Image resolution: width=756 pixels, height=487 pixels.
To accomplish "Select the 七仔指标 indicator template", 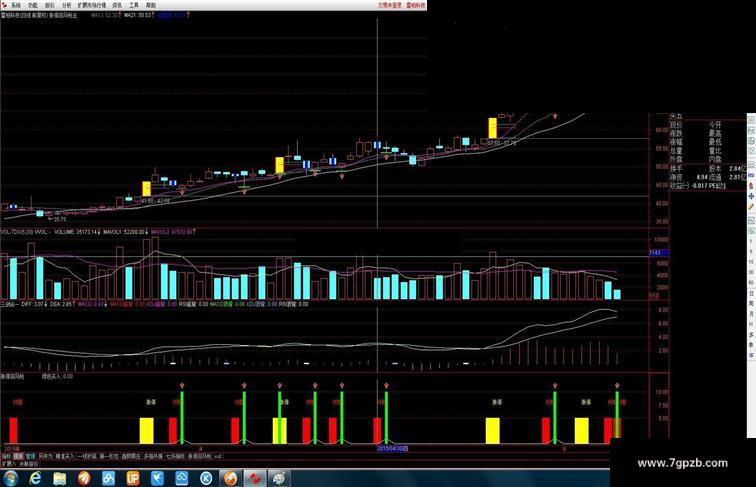I will pos(176,456).
